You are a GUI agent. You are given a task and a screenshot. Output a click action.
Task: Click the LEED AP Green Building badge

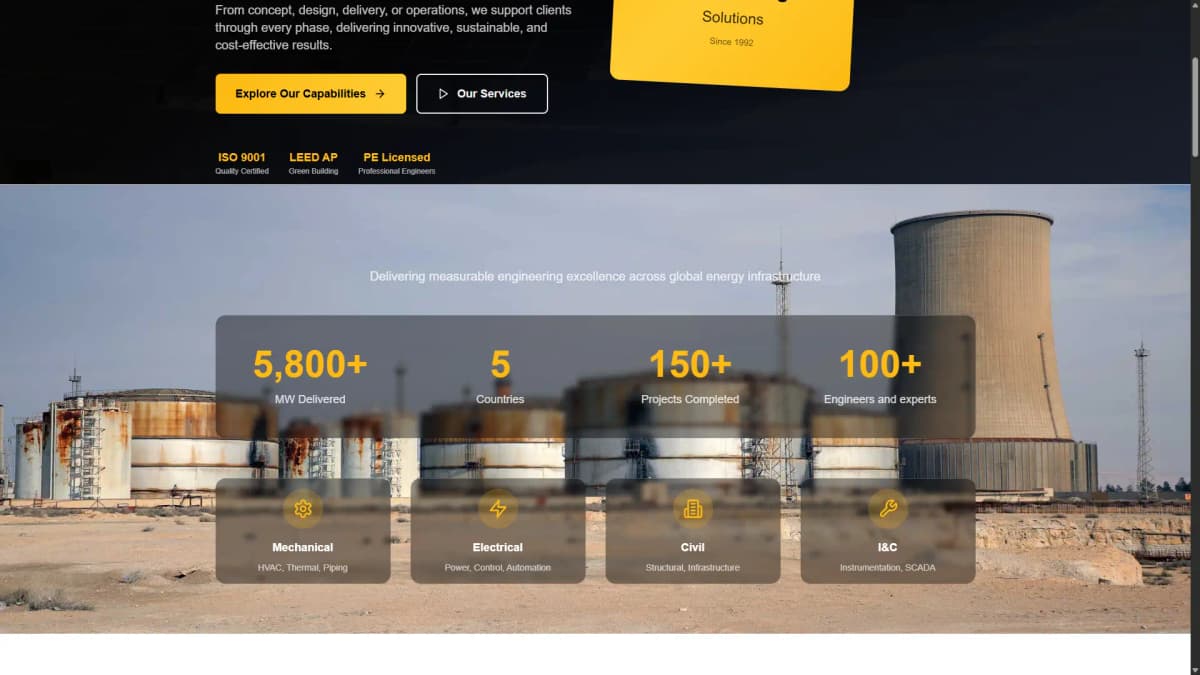[x=313, y=163]
